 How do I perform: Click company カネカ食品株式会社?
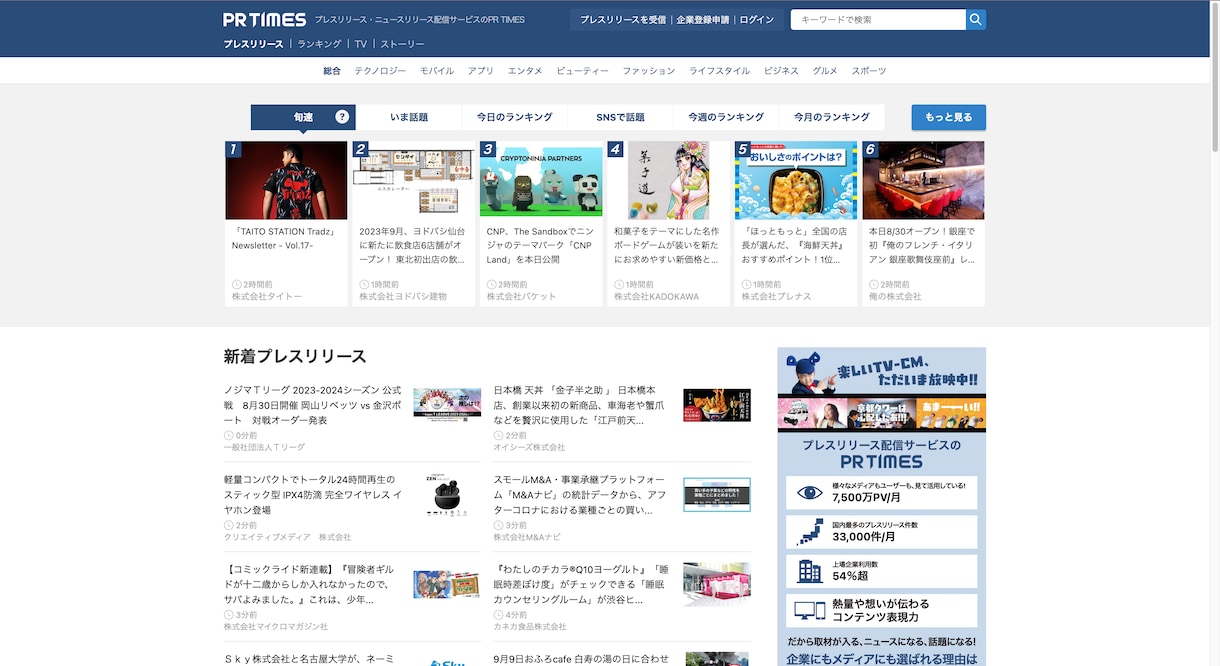click(x=530, y=627)
